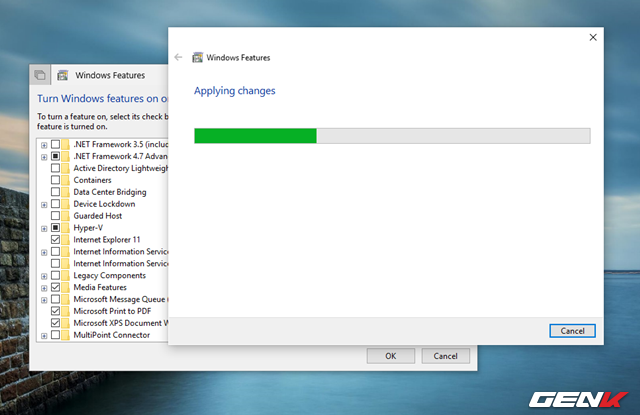Enable the MultiPoint Connector checkbox

(x=56, y=335)
